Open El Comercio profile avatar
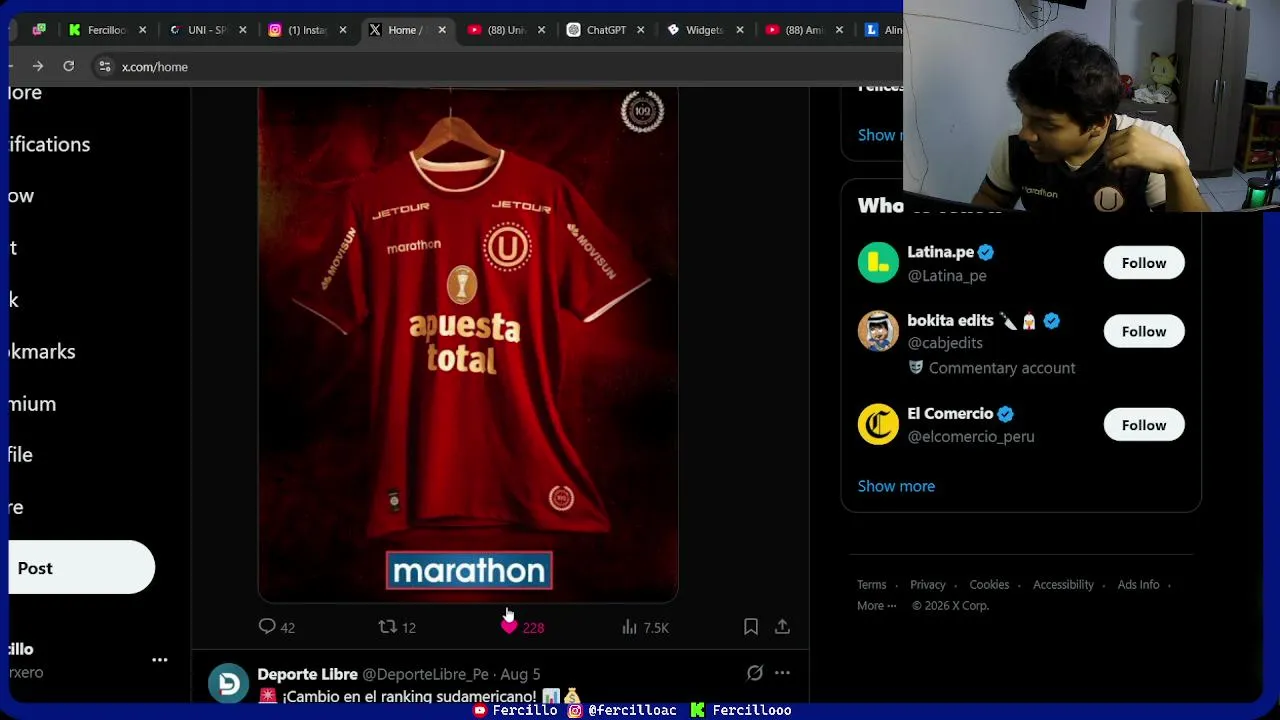Viewport: 1280px width, 720px height. (878, 425)
